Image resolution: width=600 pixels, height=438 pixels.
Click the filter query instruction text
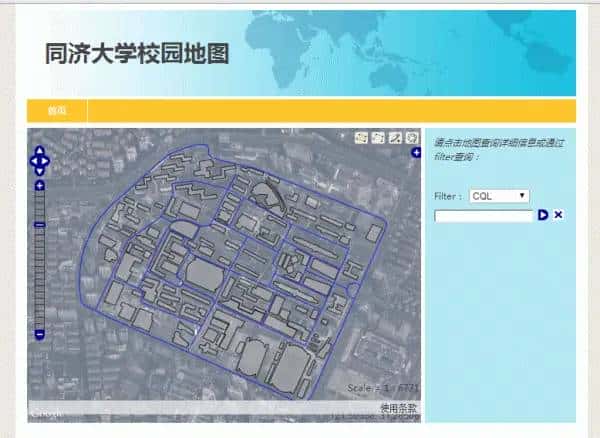498,150
